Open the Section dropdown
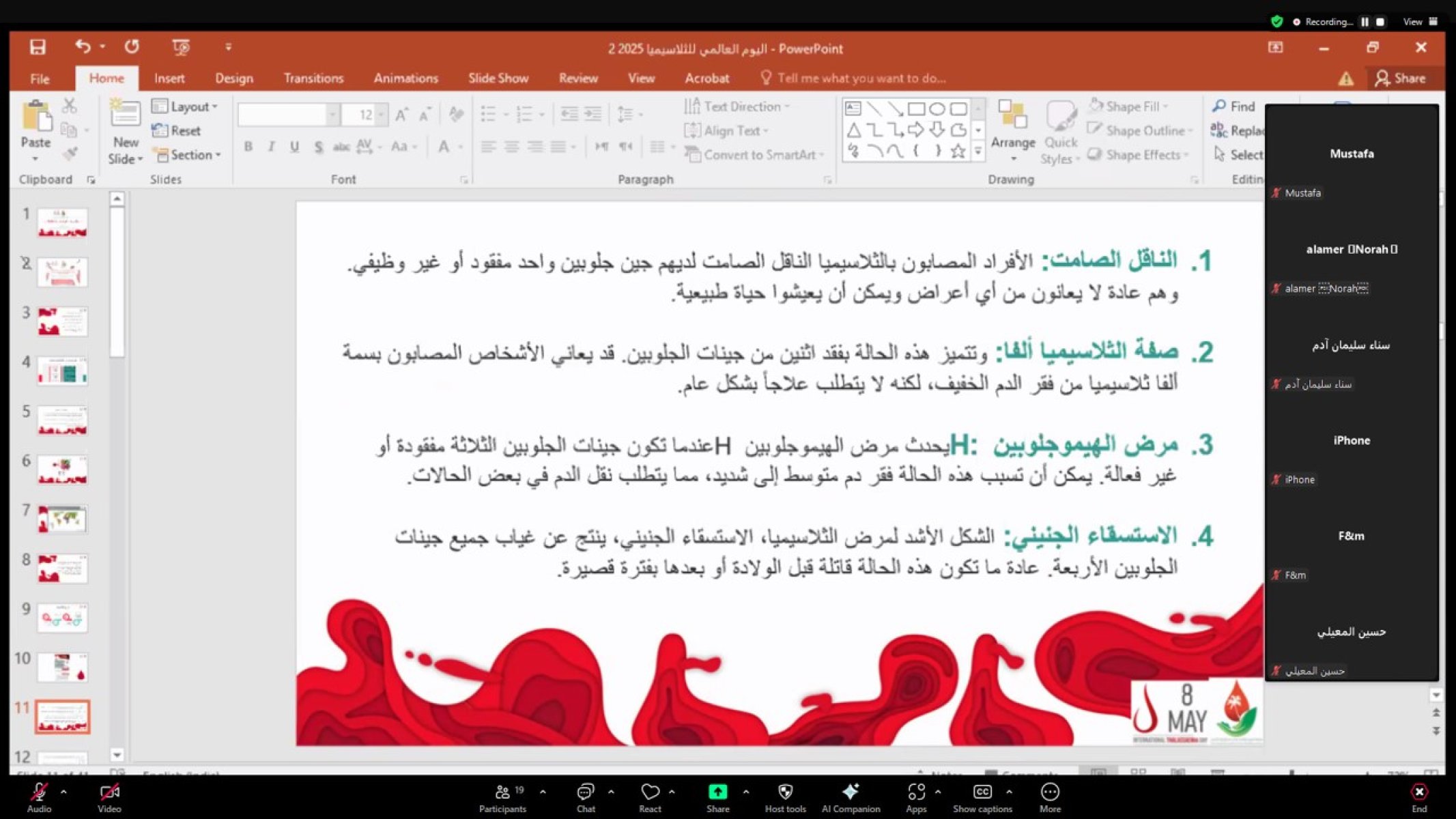The image size is (1456, 819). point(186,155)
